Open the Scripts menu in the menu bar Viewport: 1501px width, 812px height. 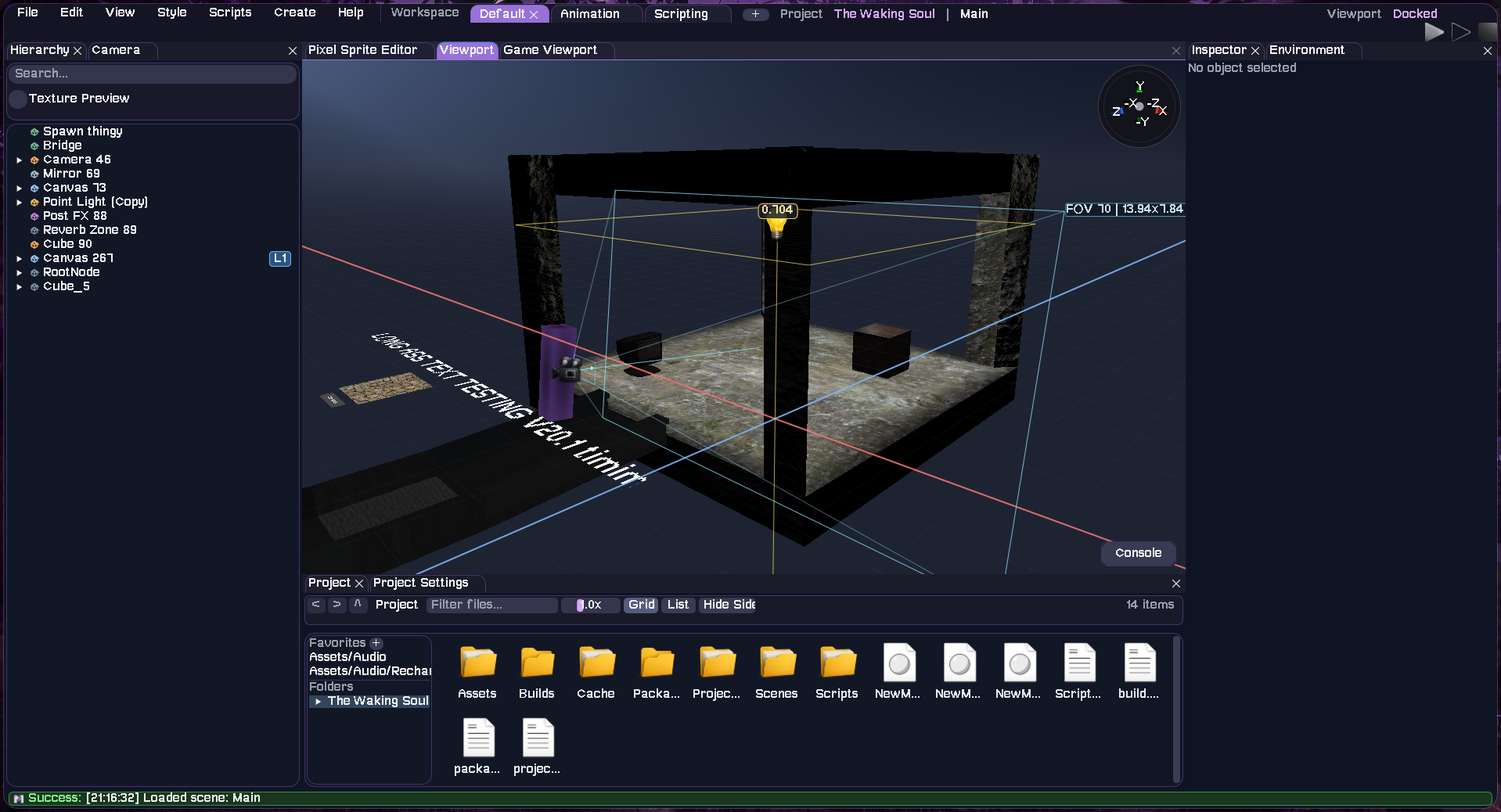coord(229,13)
